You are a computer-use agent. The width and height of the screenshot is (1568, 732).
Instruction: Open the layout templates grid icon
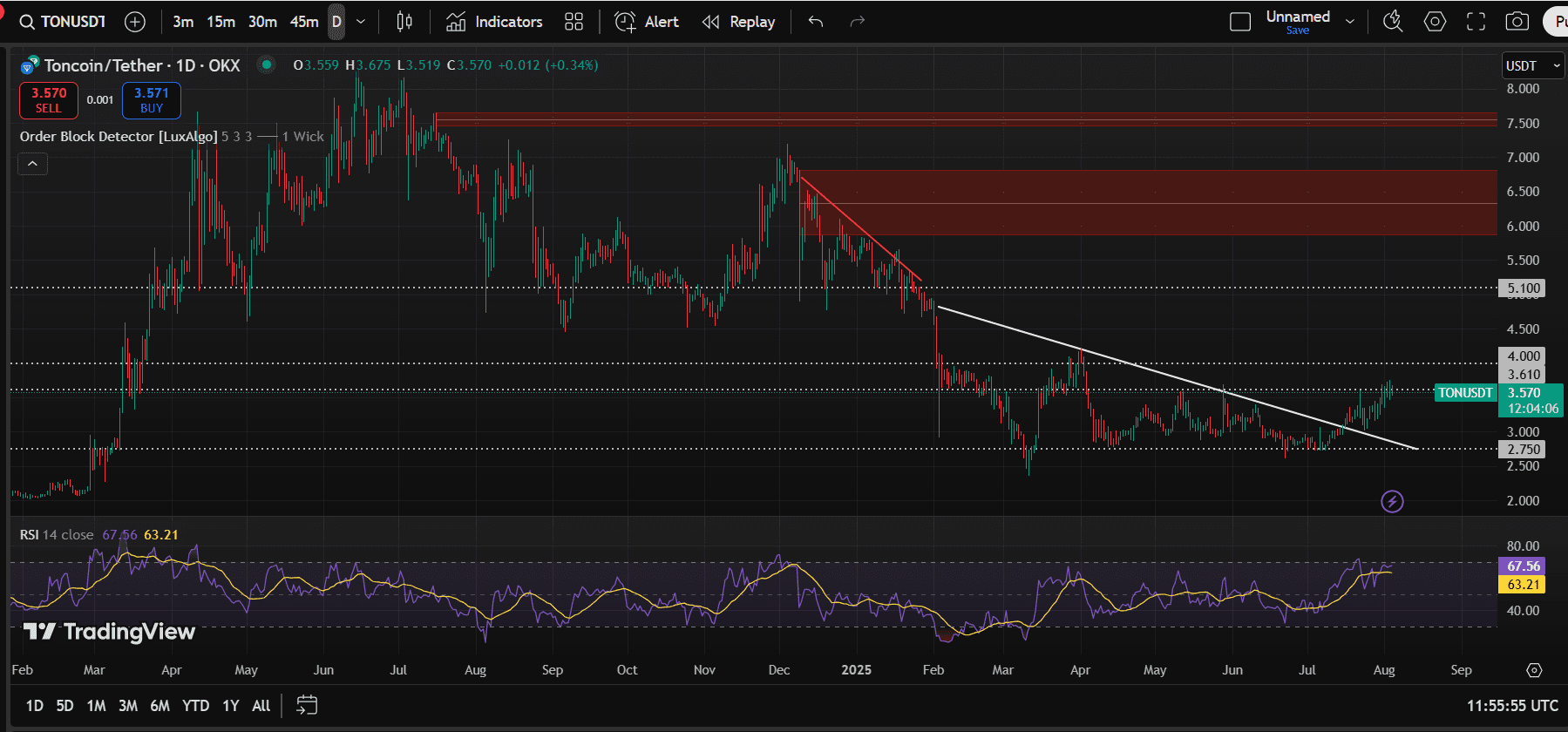[x=574, y=22]
